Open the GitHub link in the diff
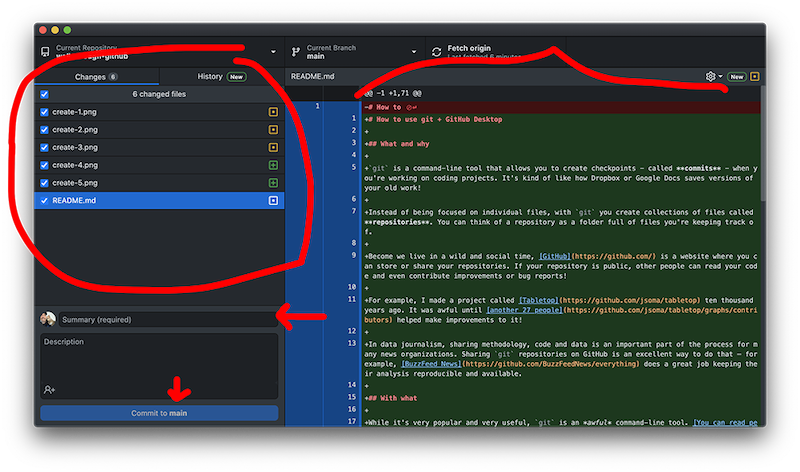 [x=555, y=256]
